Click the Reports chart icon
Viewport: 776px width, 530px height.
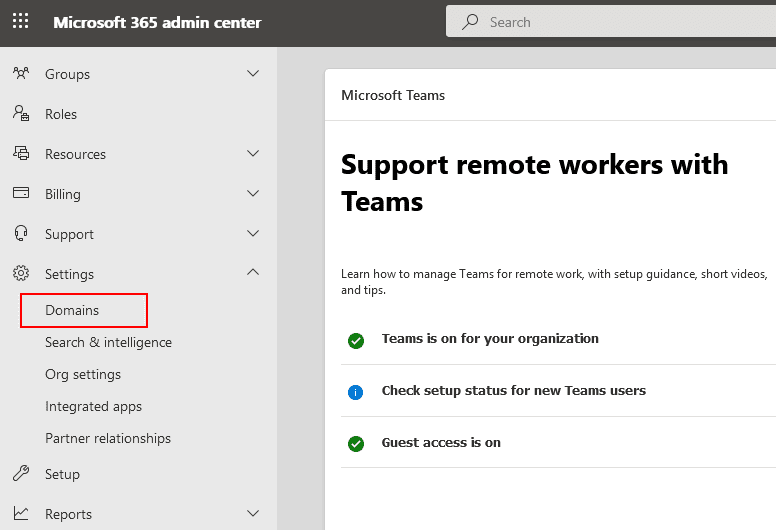coord(21,514)
